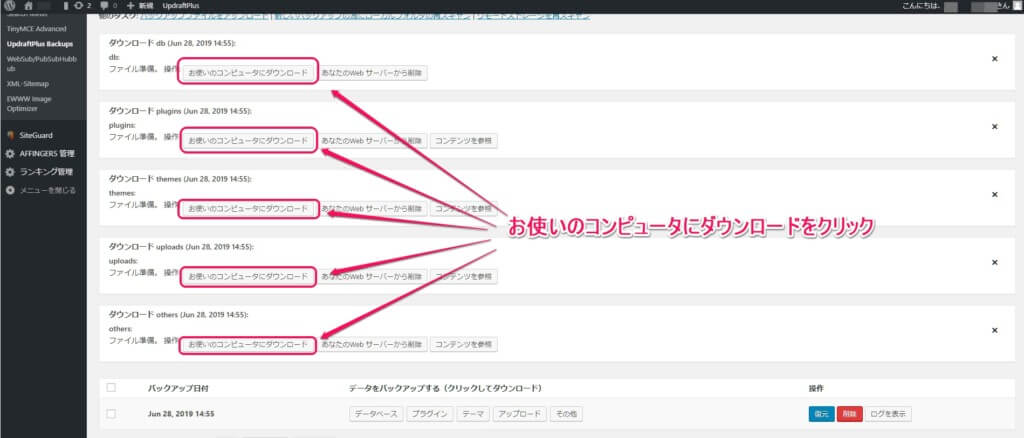Image resolution: width=1024 pixels, height=438 pixels.
Task: Click UpdraftPlus in the top admin bar
Action: 181,6
